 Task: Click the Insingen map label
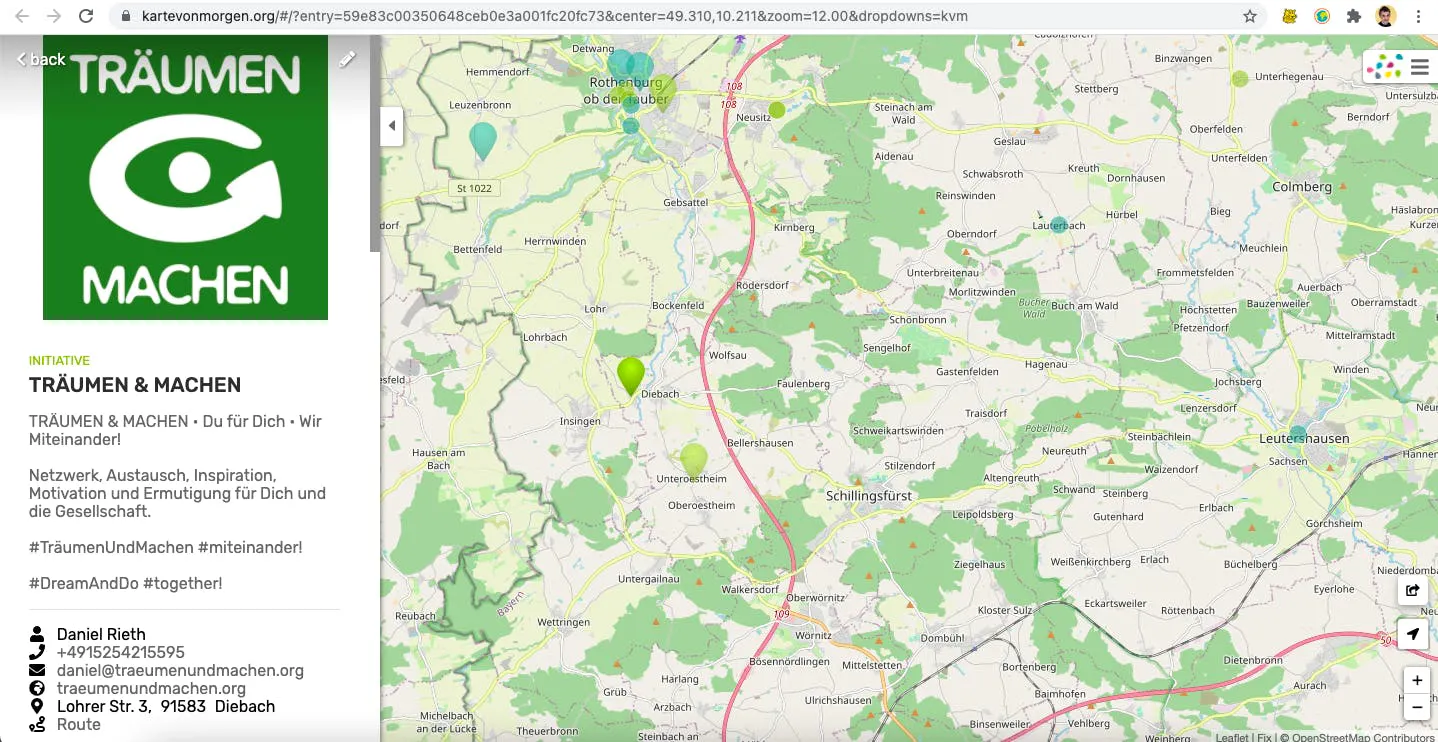click(x=580, y=421)
